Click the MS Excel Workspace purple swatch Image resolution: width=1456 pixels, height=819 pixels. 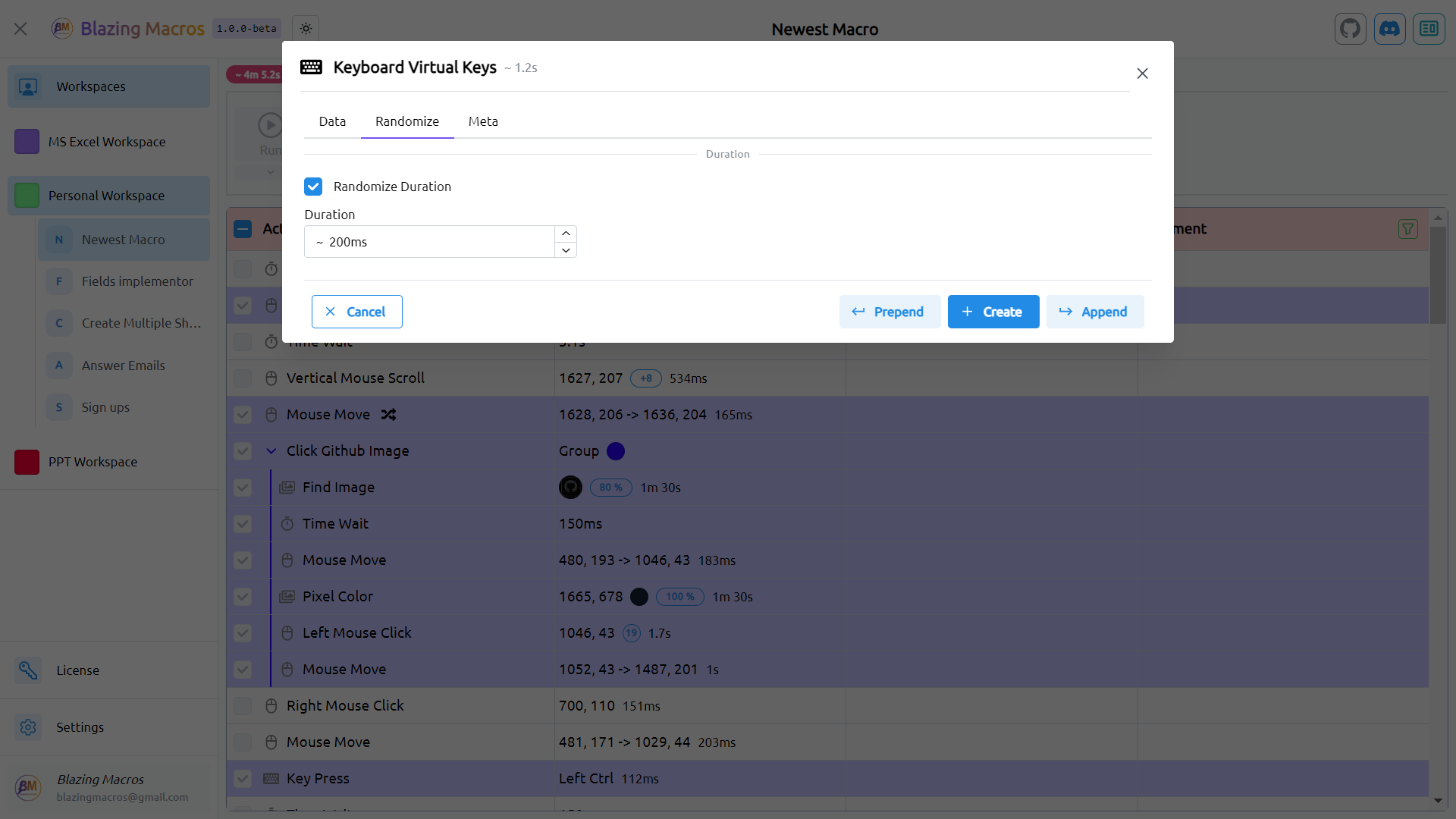[x=27, y=142]
